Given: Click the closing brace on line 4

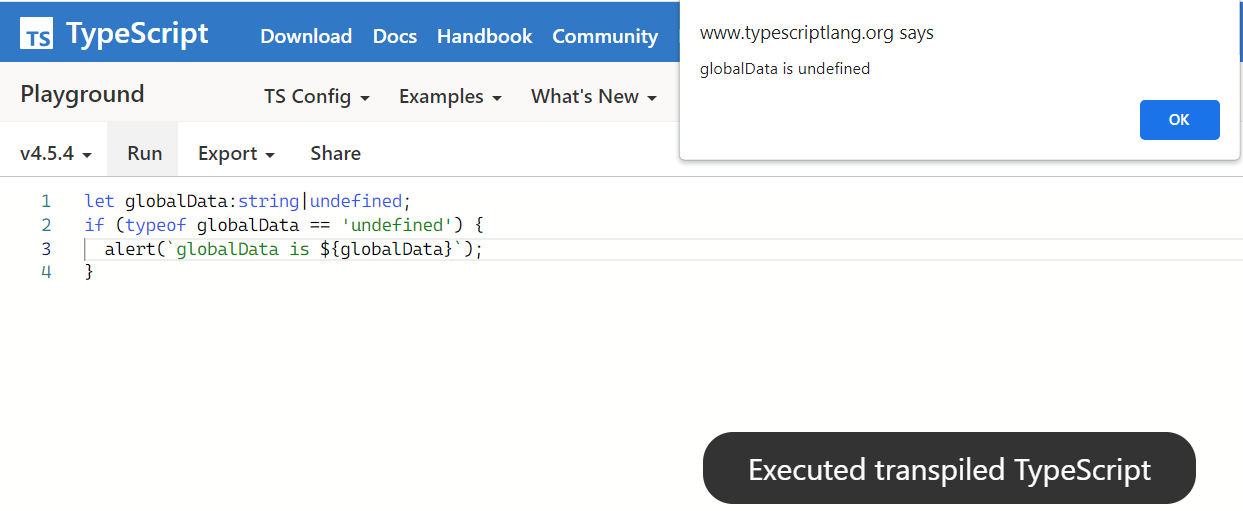Looking at the screenshot, I should (89, 272).
